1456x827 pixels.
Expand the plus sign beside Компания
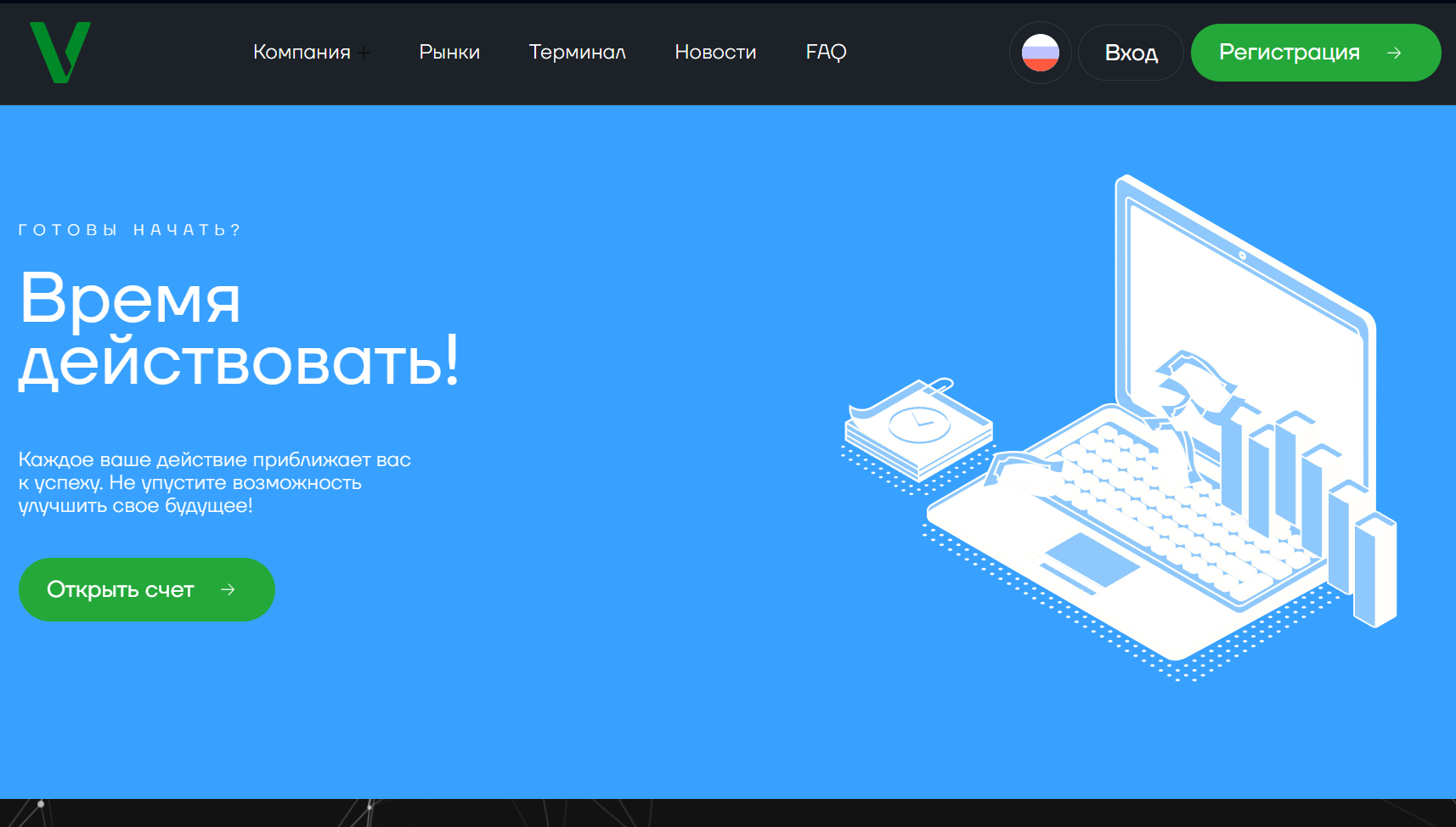pos(364,53)
